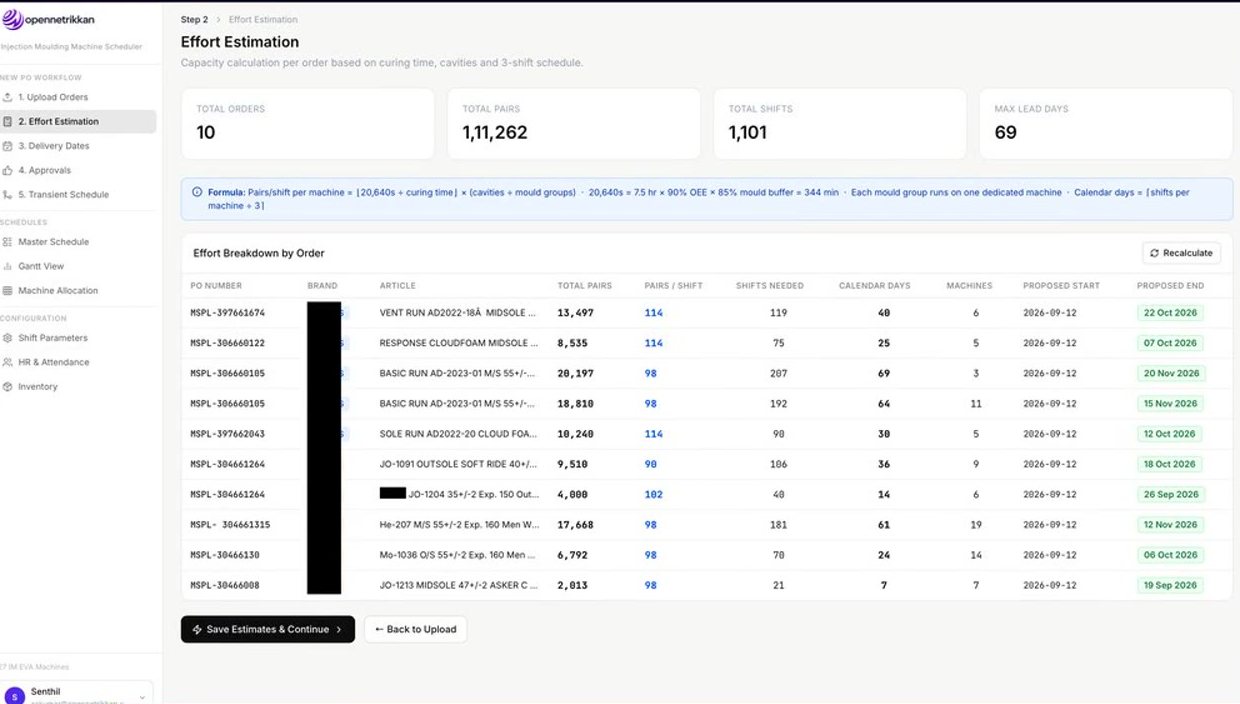The height and width of the screenshot is (704, 1240).
Task: Open Inventory configuration
Action: (x=78, y=387)
